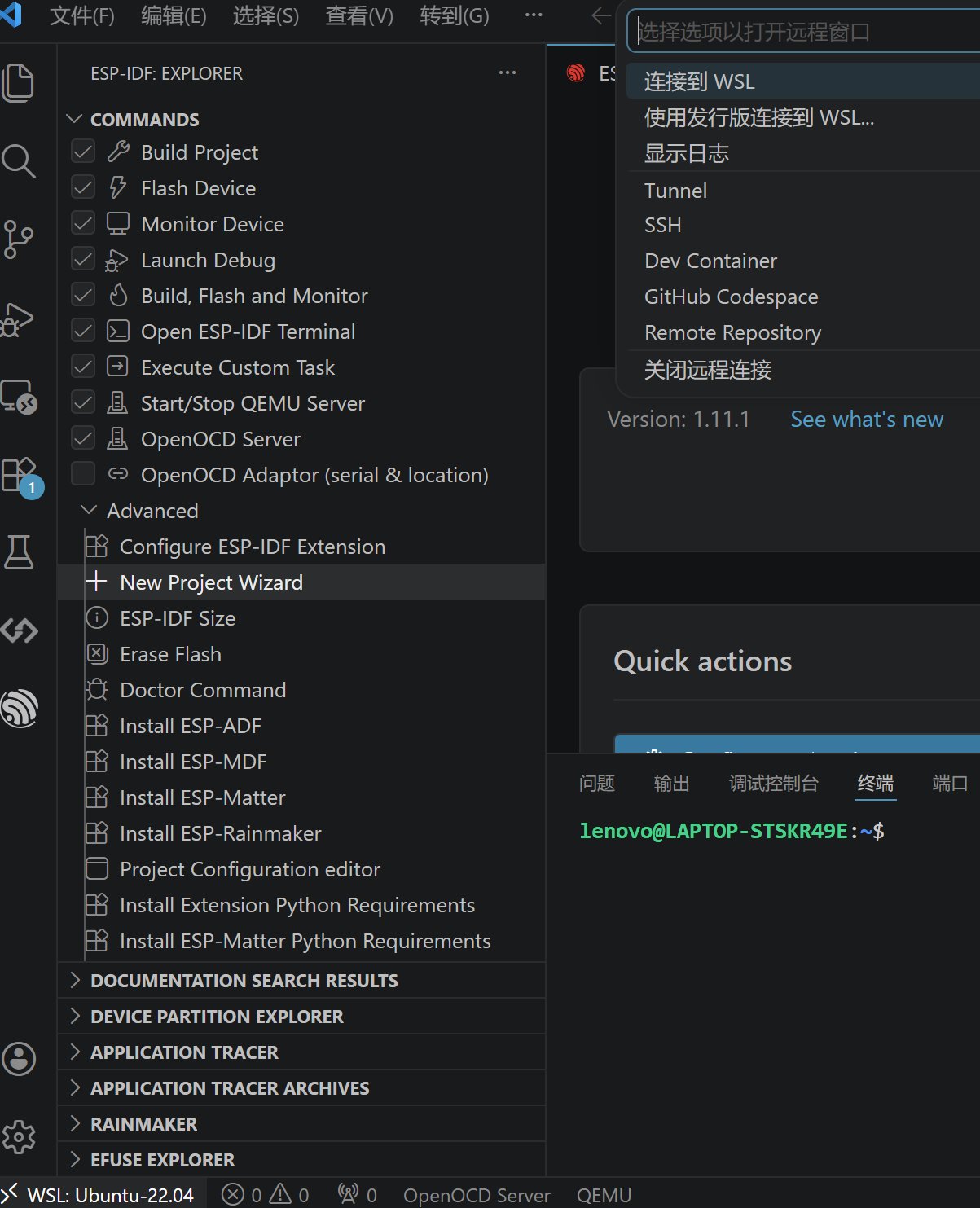Click the ESP-IDF Size info icon
Screen dimensions: 980x1208
97,618
